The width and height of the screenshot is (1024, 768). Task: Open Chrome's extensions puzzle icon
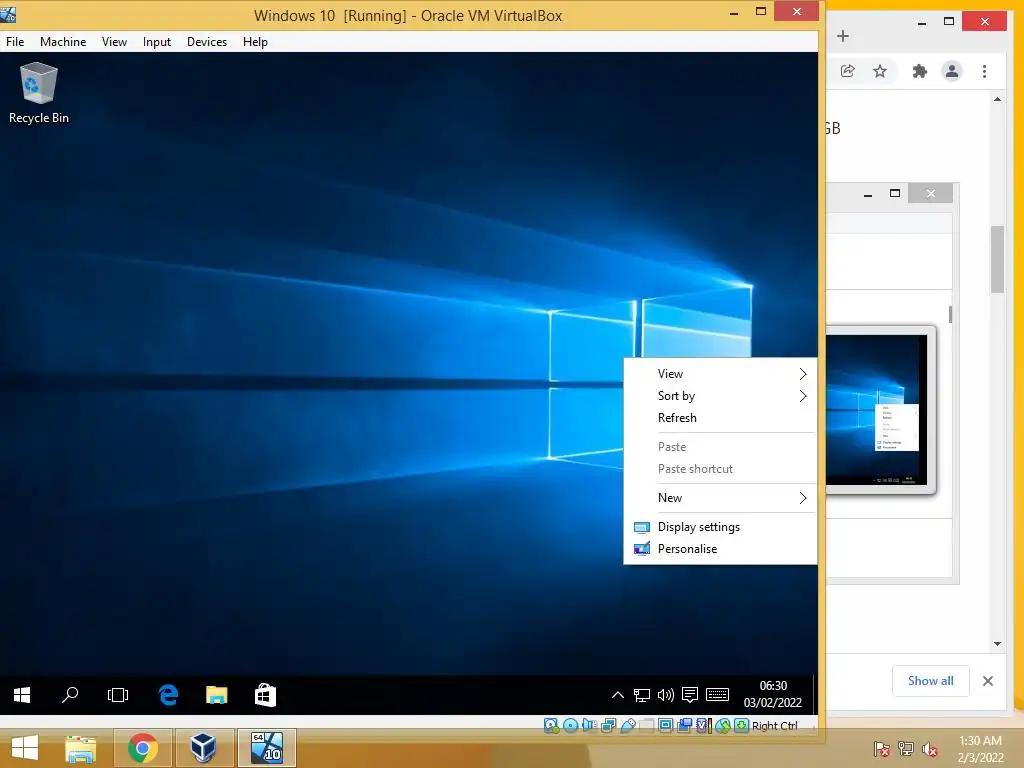pyautogui.click(x=920, y=71)
